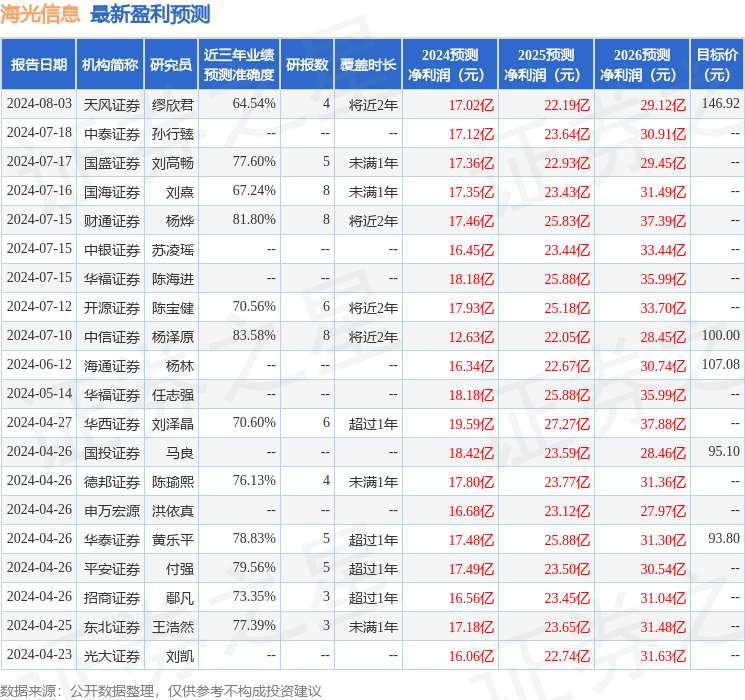
Task: Select 华泰证券 institution cell
Action: point(112,540)
